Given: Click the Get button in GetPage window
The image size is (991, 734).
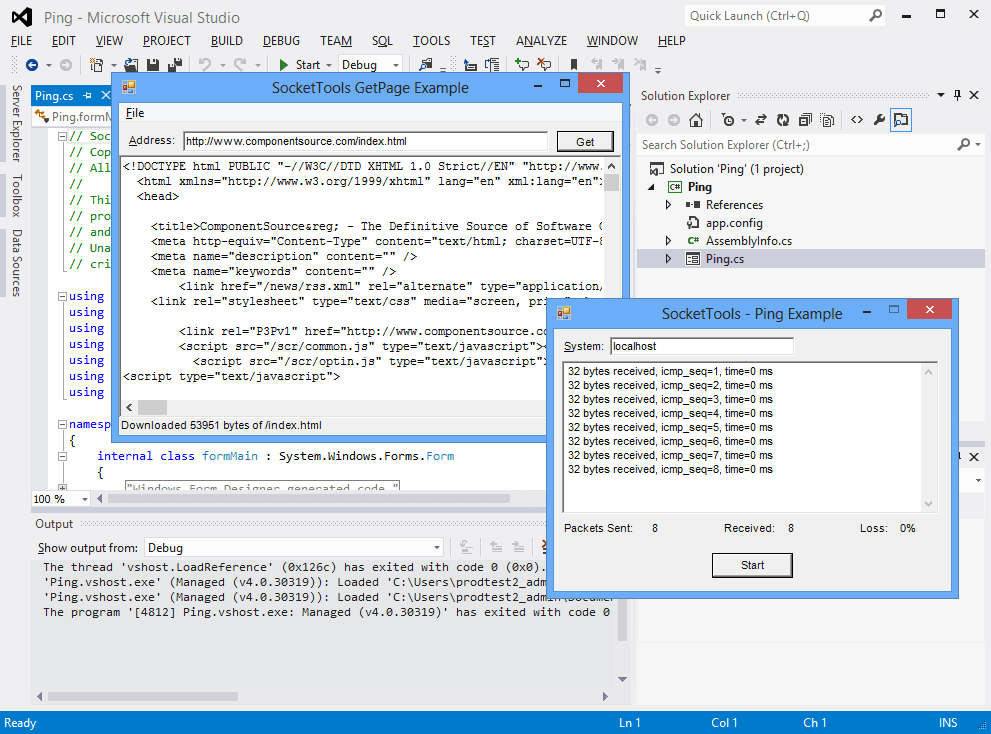Looking at the screenshot, I should pyautogui.click(x=585, y=142).
